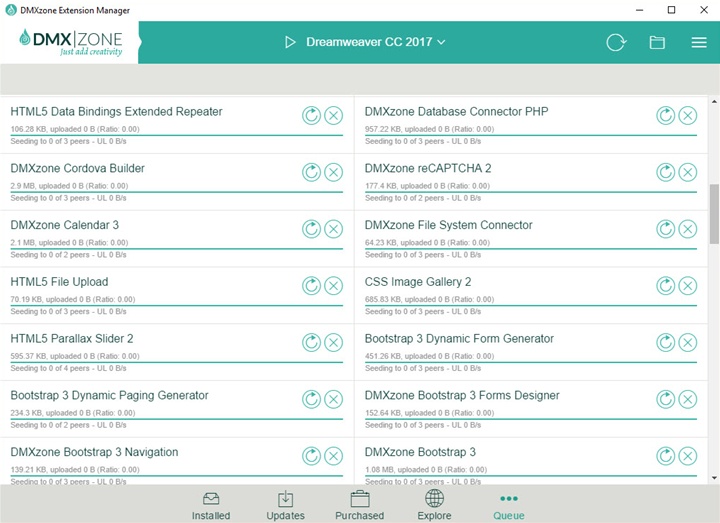Screen dimensions: 720x523
Task: Restart DMXzone reCAPTCHA 2 item
Action: [665, 172]
